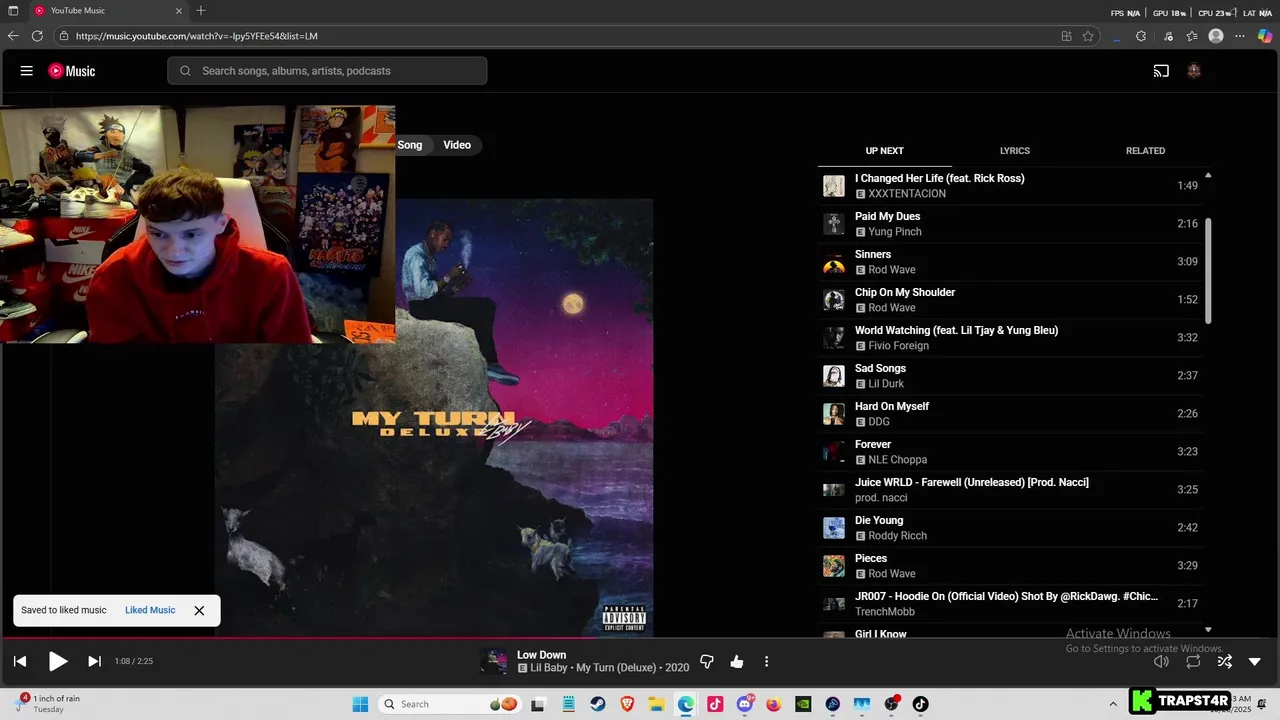
Task: Select Juice WRLD - Farewell in queue
Action: click(1010, 490)
